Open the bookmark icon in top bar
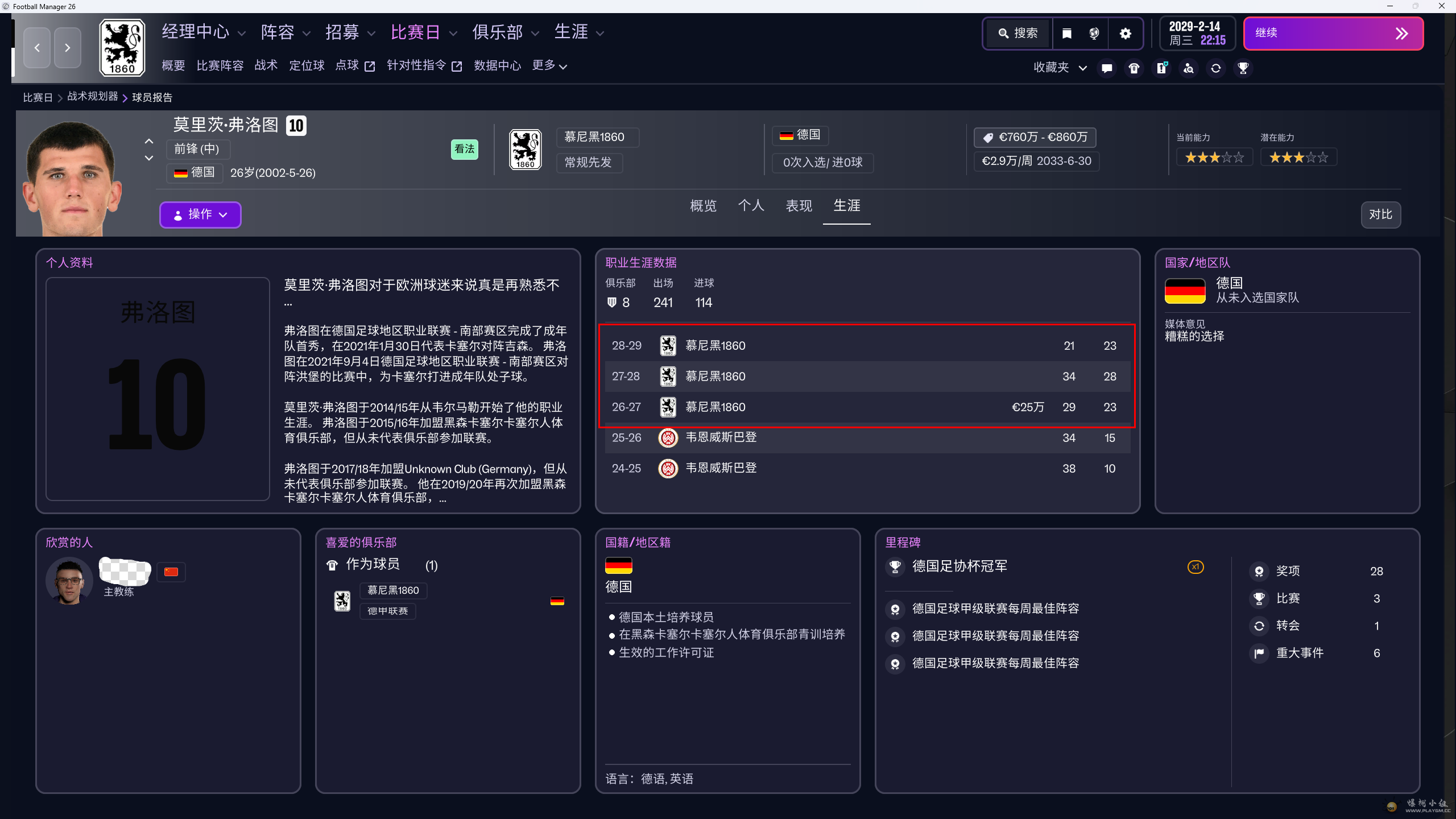Viewport: 1456px width, 819px height. [x=1067, y=34]
